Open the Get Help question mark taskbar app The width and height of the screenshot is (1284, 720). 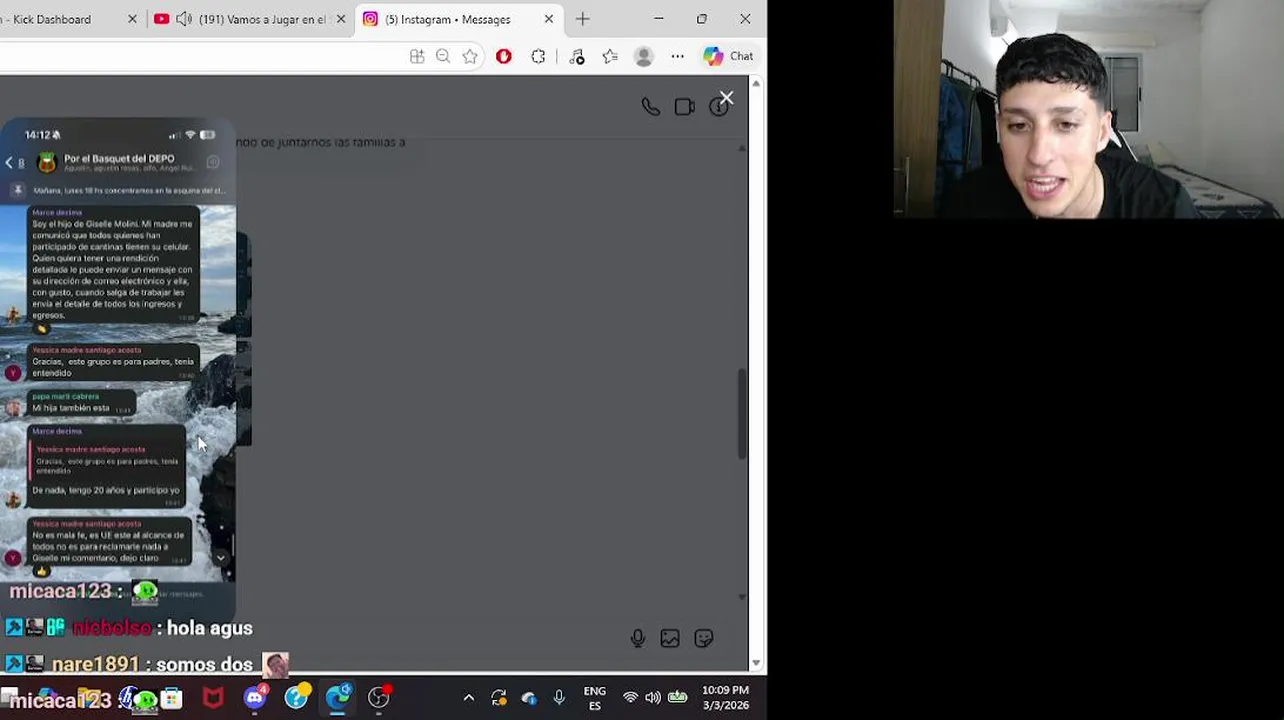296,697
